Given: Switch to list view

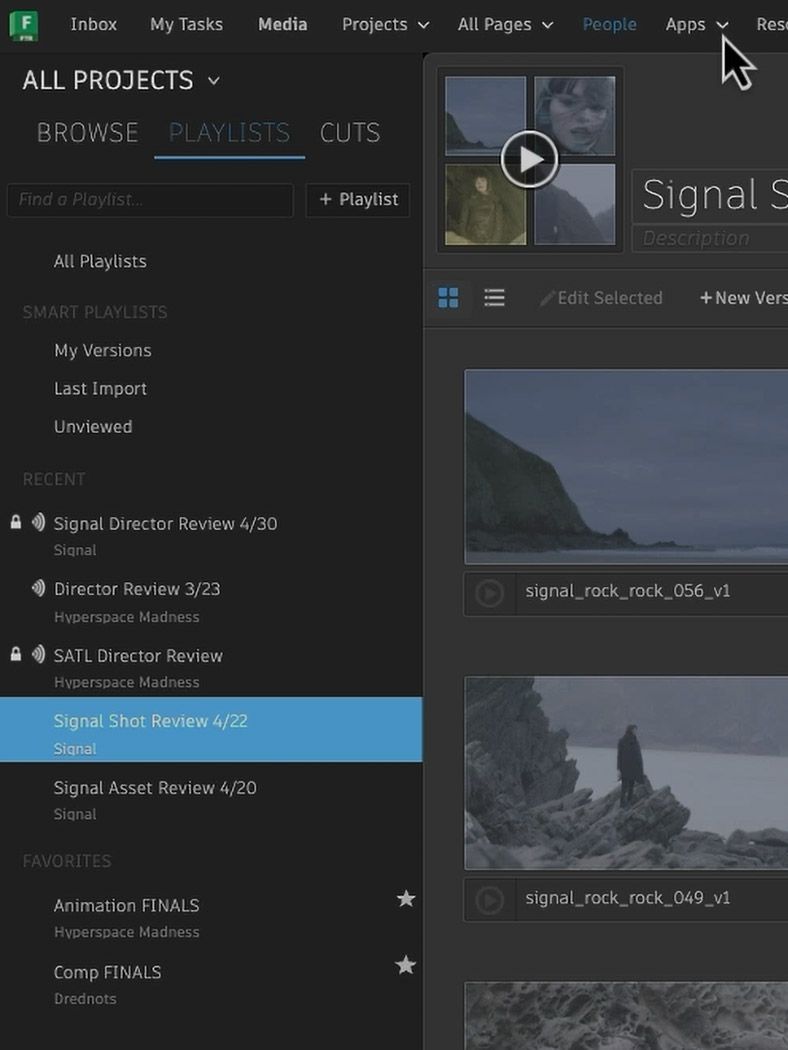Looking at the screenshot, I should click(494, 297).
